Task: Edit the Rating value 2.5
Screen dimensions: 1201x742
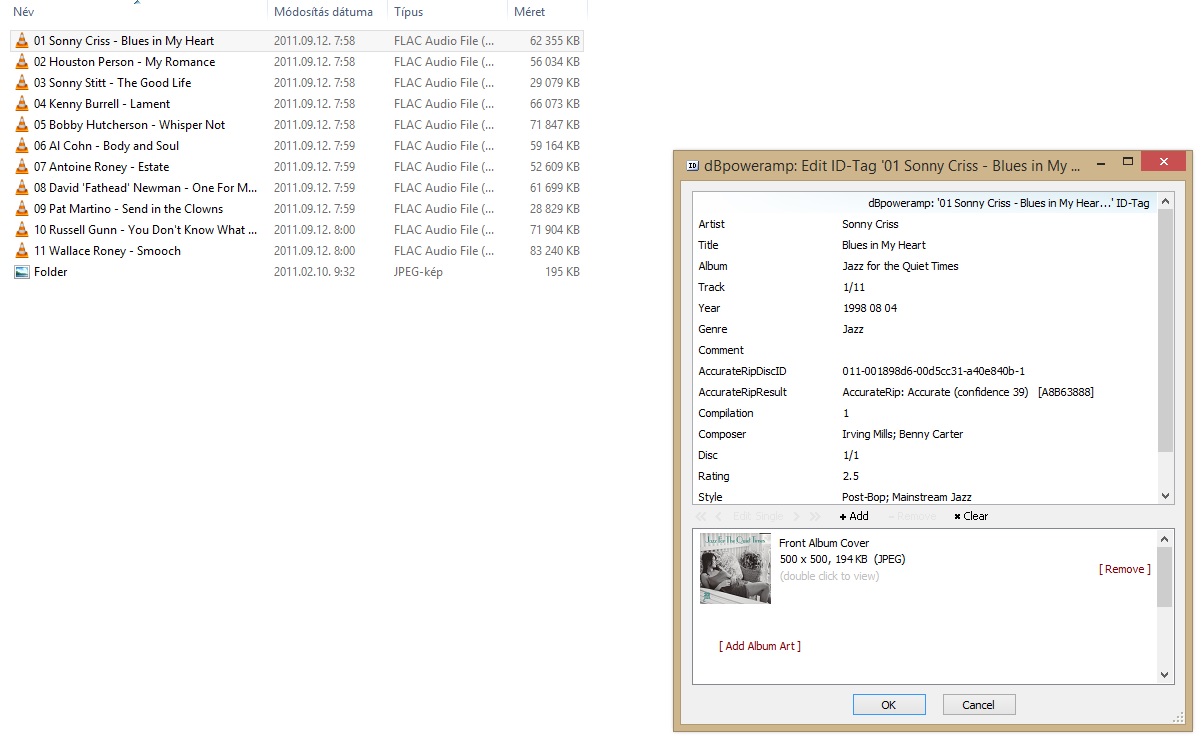Action: tap(850, 476)
